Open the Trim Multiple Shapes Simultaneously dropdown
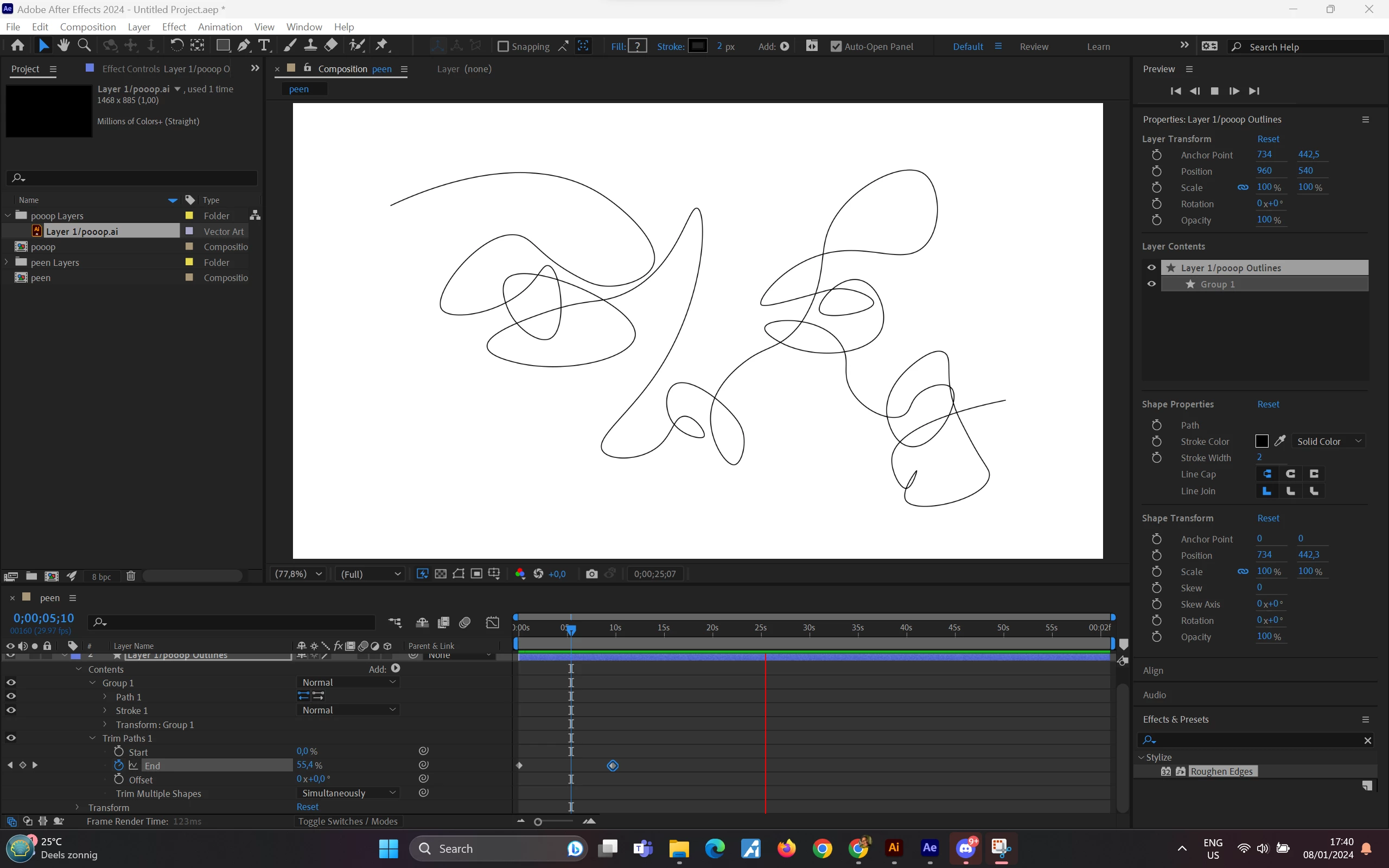 [x=348, y=793]
